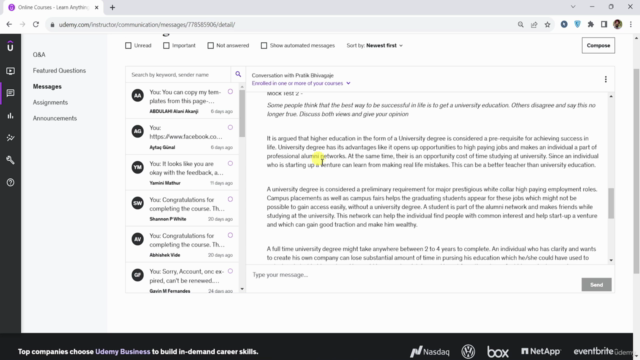
Task: Check the Important filter checkbox
Action: 166,45
